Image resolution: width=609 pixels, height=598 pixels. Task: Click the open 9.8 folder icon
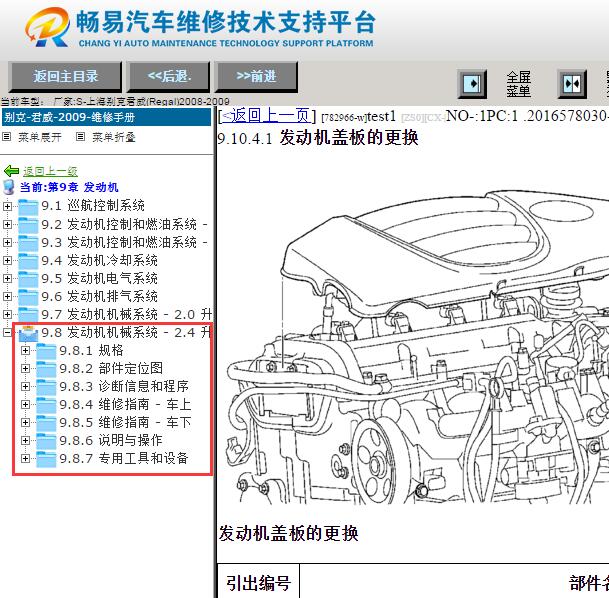(x=28, y=333)
